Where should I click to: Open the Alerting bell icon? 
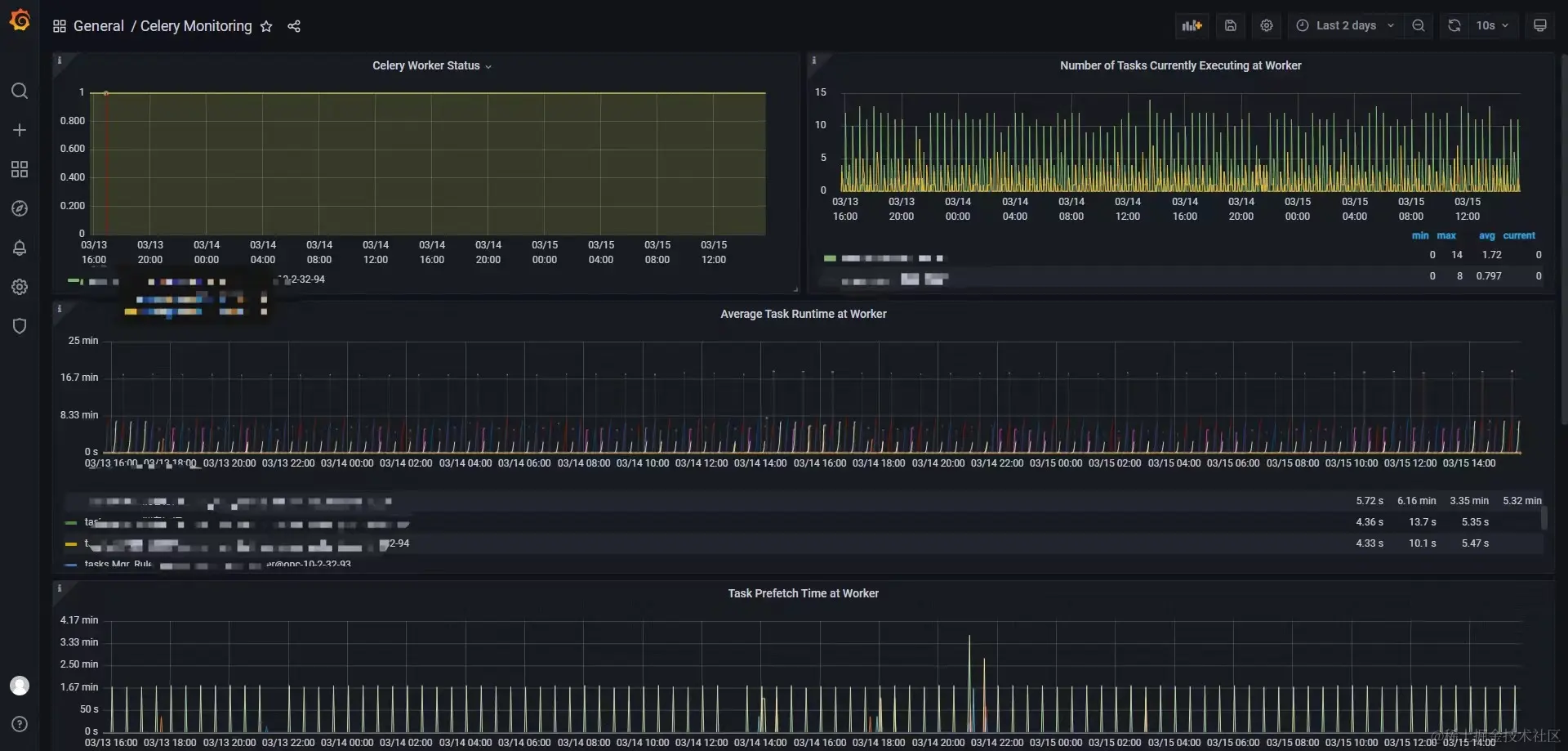pos(20,248)
